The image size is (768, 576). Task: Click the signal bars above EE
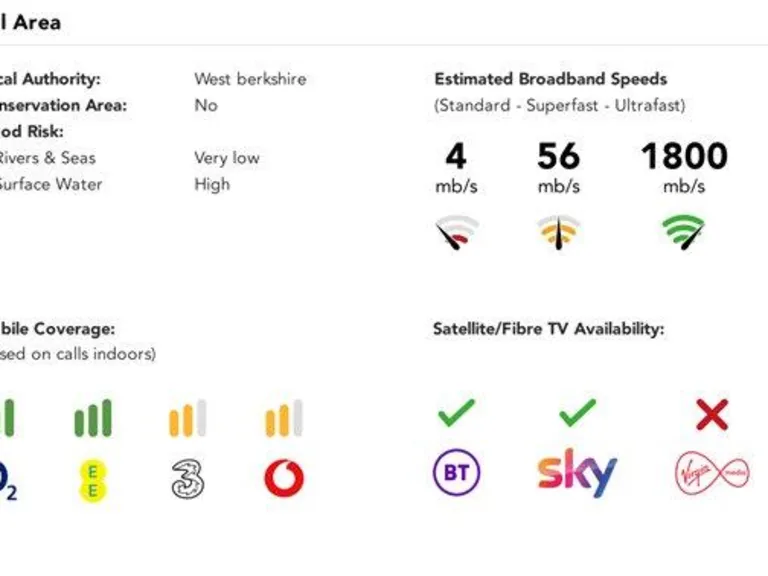93,419
